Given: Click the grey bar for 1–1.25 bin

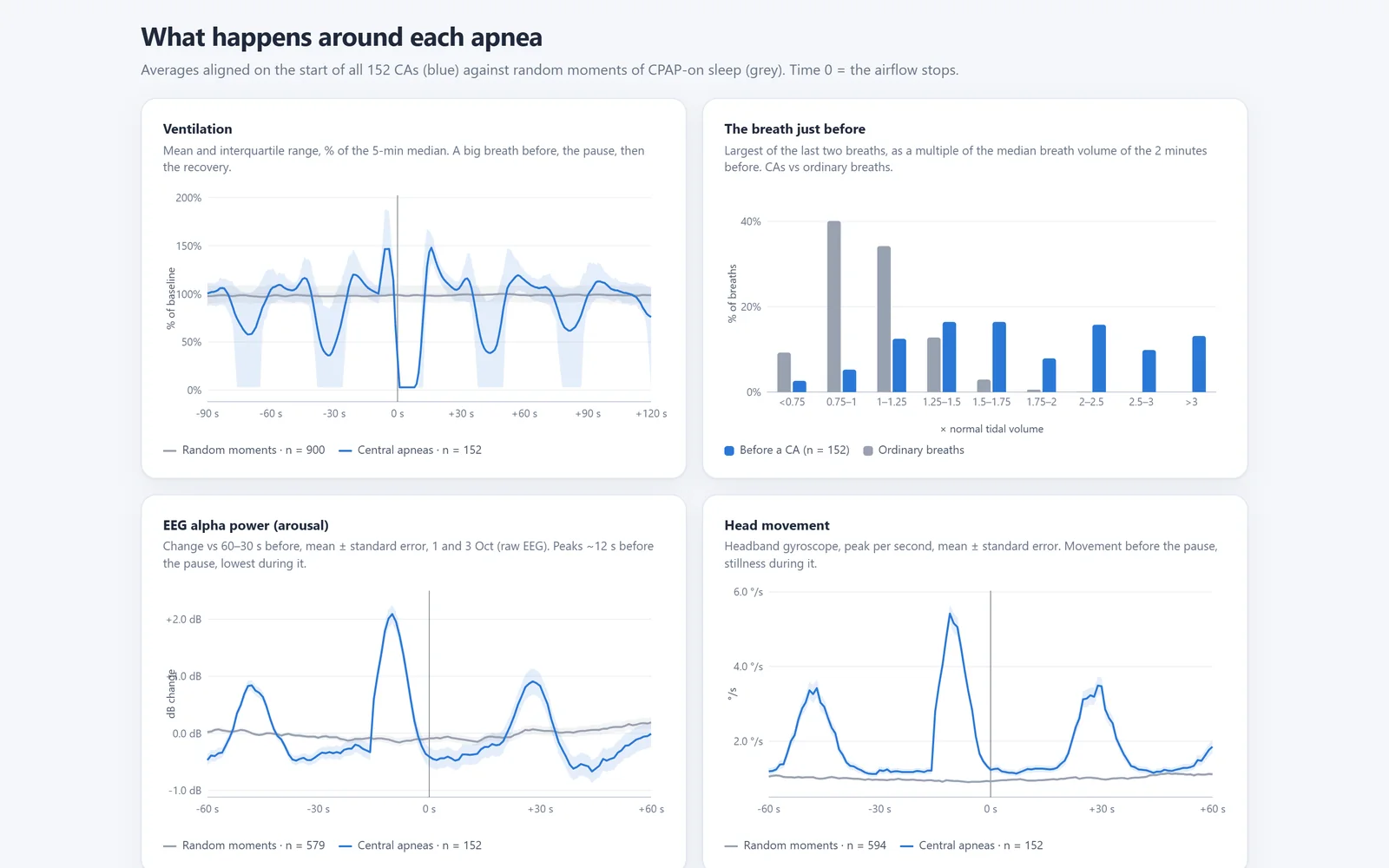Looking at the screenshot, I should point(884,319).
